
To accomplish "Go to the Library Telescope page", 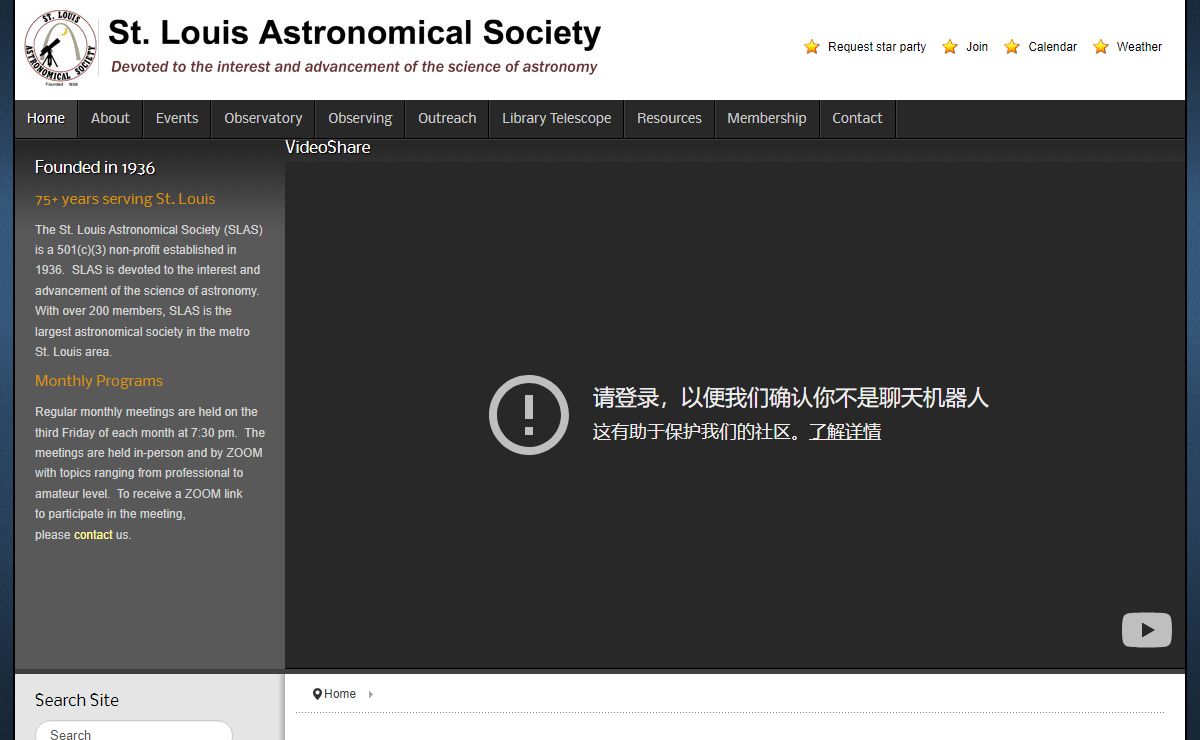I will tap(556, 118).
